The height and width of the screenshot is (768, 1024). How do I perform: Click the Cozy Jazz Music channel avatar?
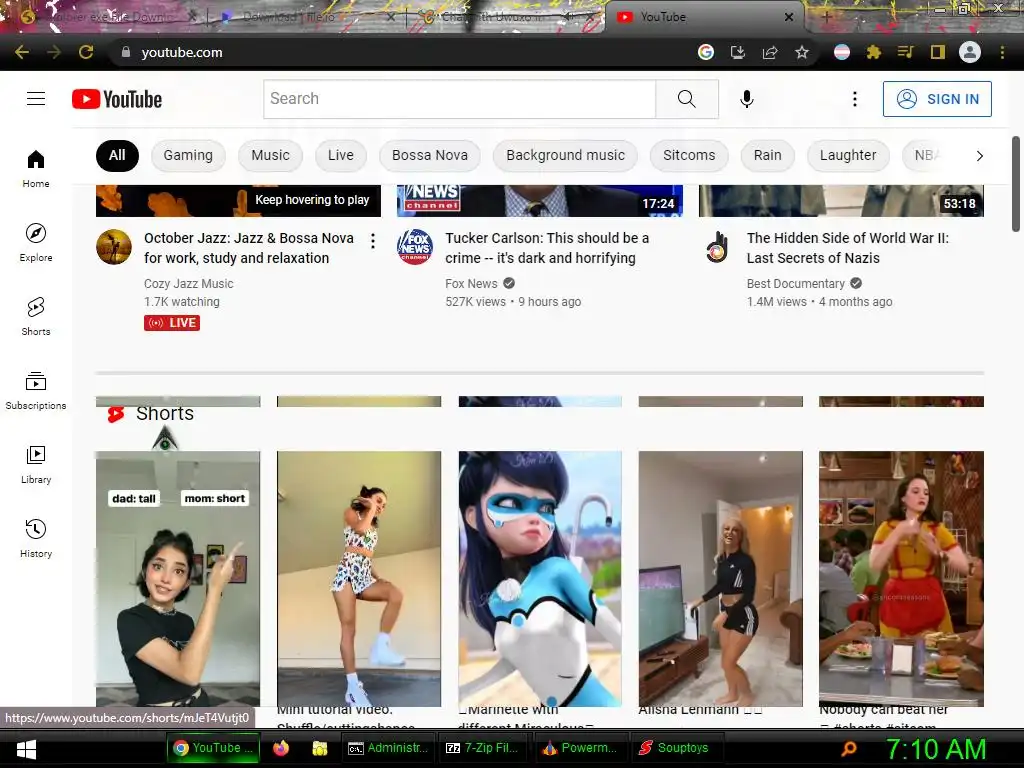pos(114,247)
